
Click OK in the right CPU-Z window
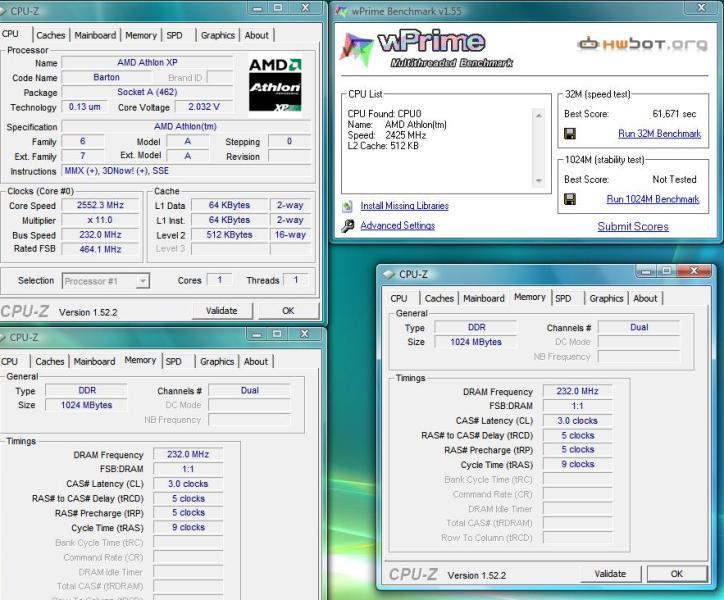[677, 574]
